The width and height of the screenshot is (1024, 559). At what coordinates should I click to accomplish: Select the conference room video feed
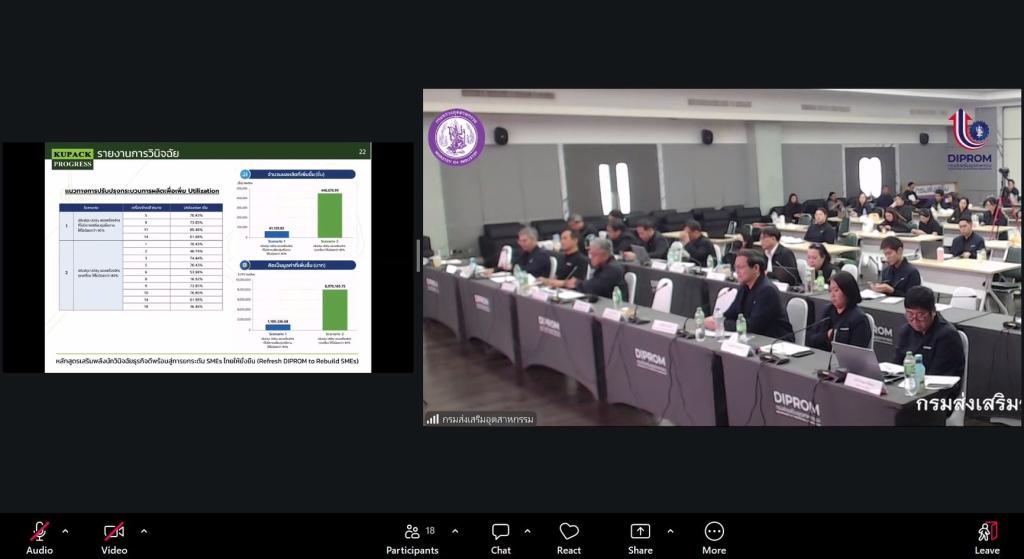[x=722, y=257]
